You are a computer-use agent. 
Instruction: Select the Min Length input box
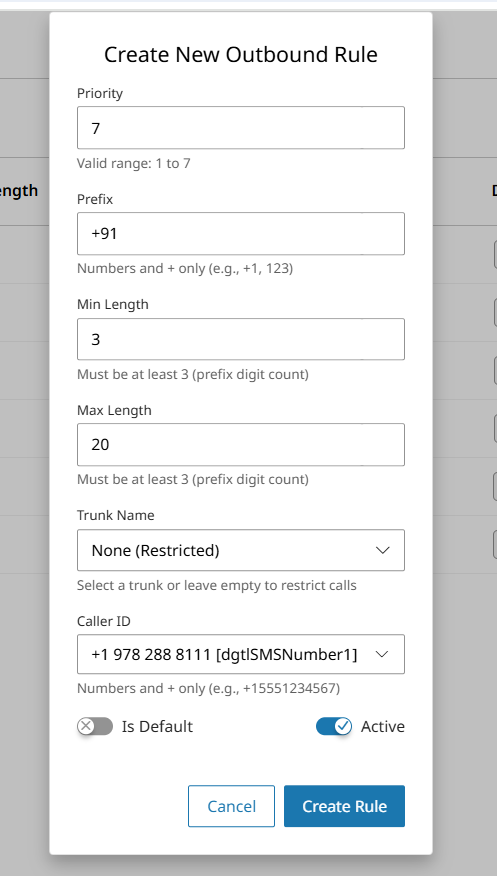pyautogui.click(x=241, y=339)
